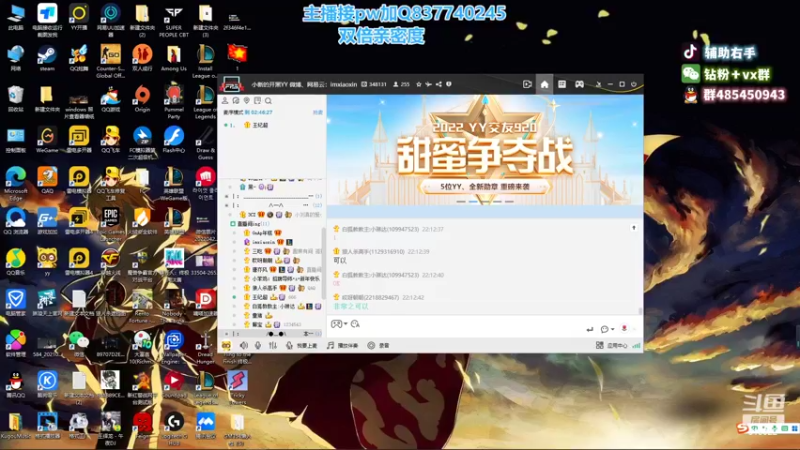Click the scroll-to-top arrow in chat panel
The image size is (800, 450).
point(634,228)
